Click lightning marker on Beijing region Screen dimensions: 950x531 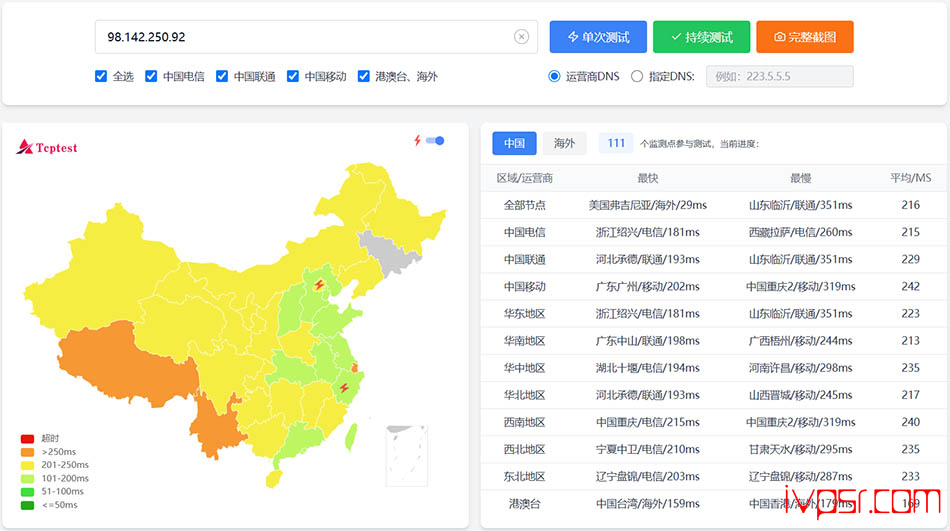(x=319, y=284)
